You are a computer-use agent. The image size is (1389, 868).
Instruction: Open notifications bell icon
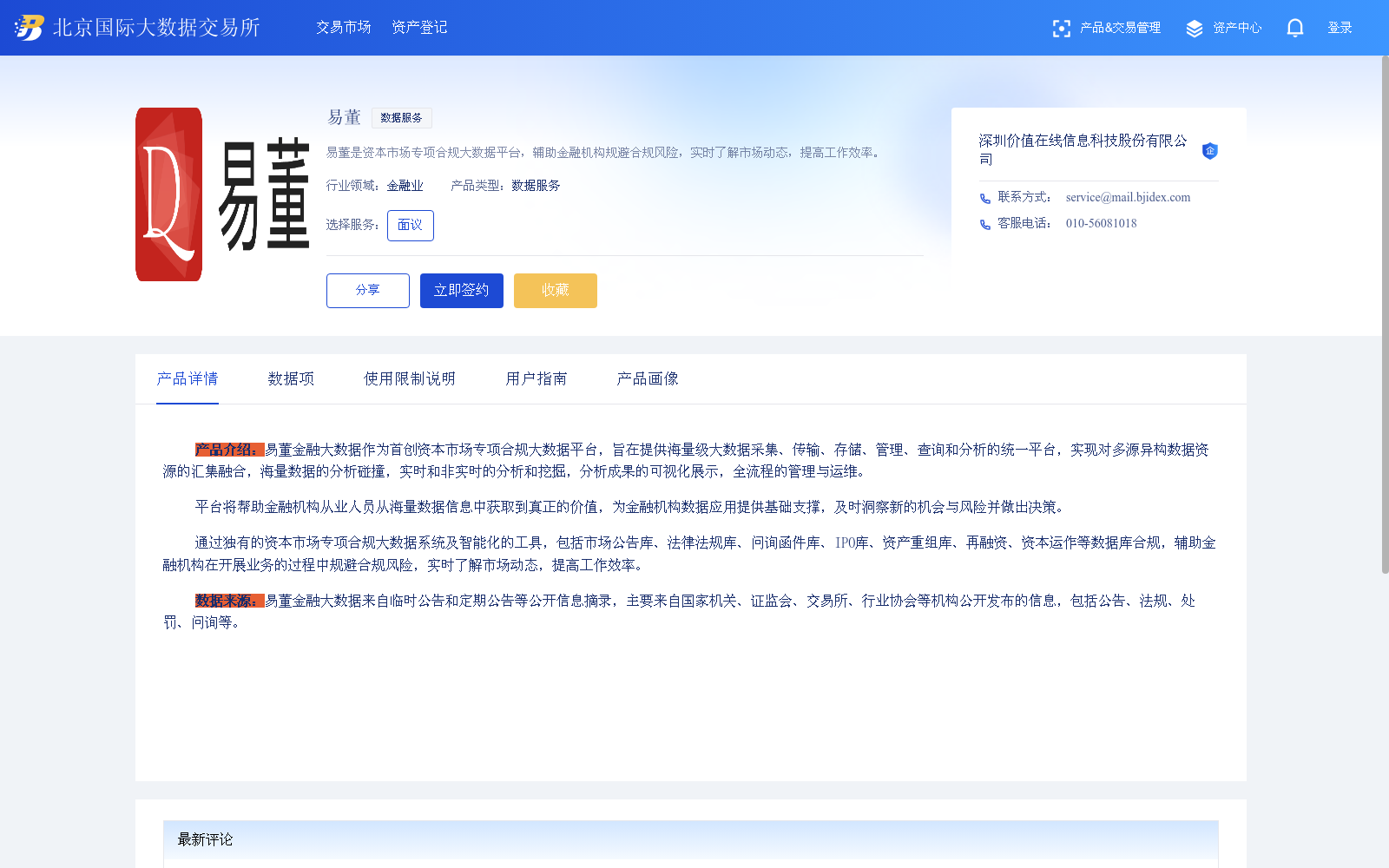pyautogui.click(x=1295, y=28)
